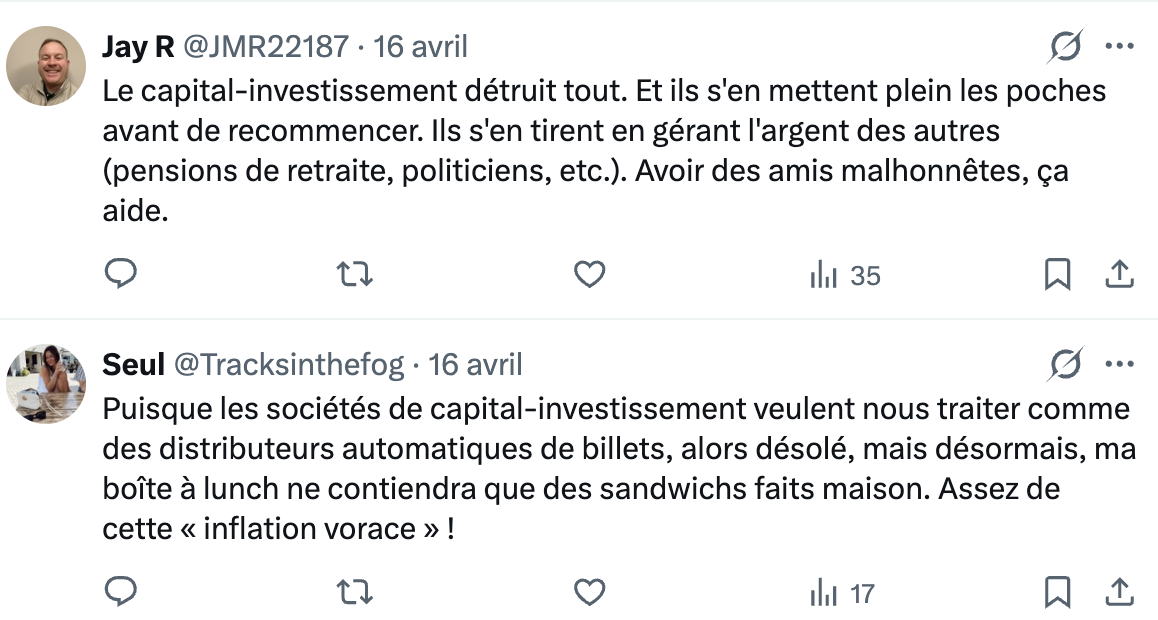
Task: Reply to Jay R's tweet
Action: (121, 274)
